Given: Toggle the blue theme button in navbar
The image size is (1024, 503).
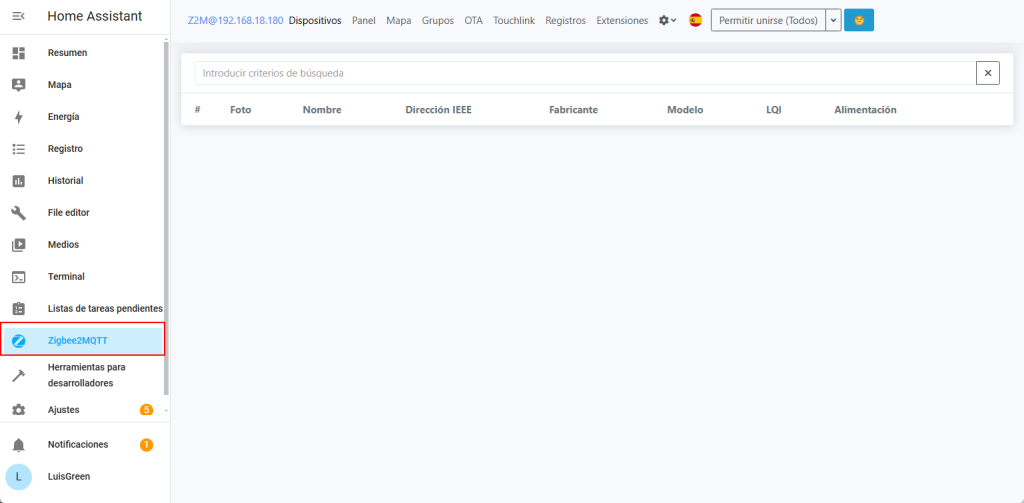Looking at the screenshot, I should (858, 20).
